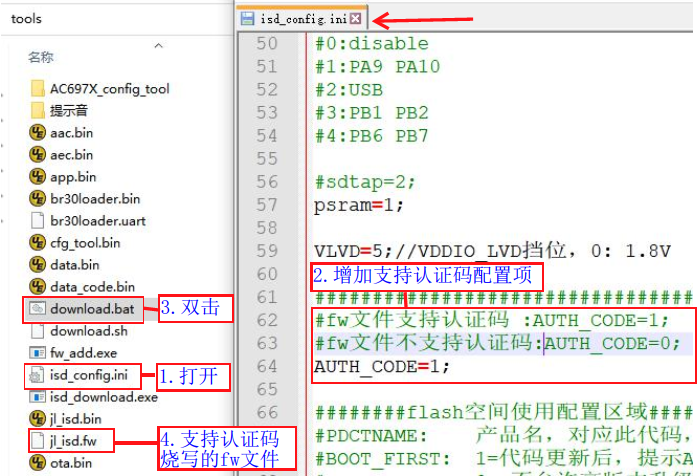
Task: Click line number 64 in the gutter
Action: (x=267, y=367)
